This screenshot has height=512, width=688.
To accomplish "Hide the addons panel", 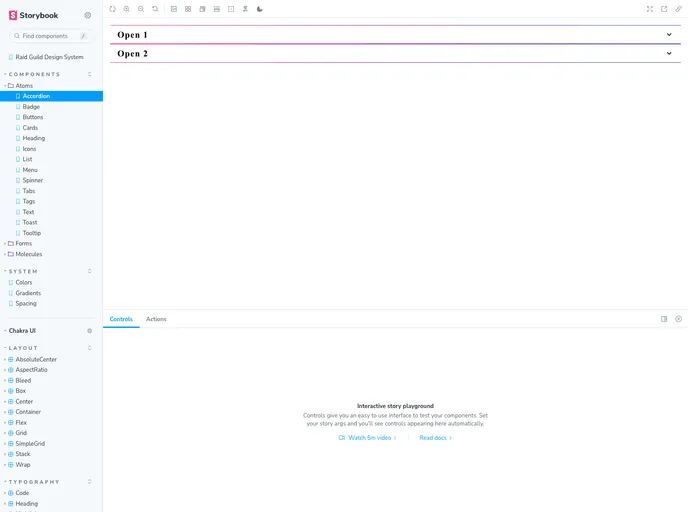I will (x=678, y=319).
